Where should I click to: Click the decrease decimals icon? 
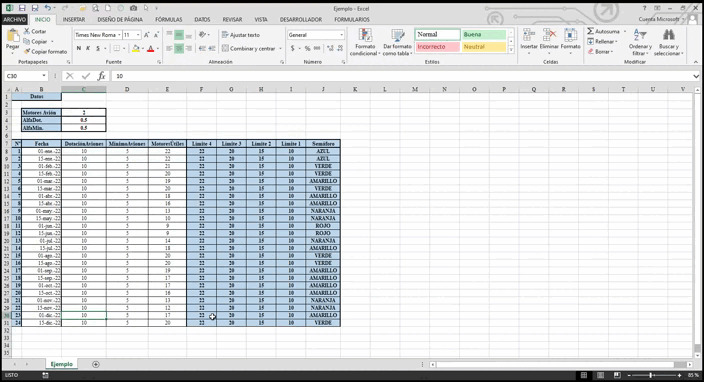[x=340, y=48]
